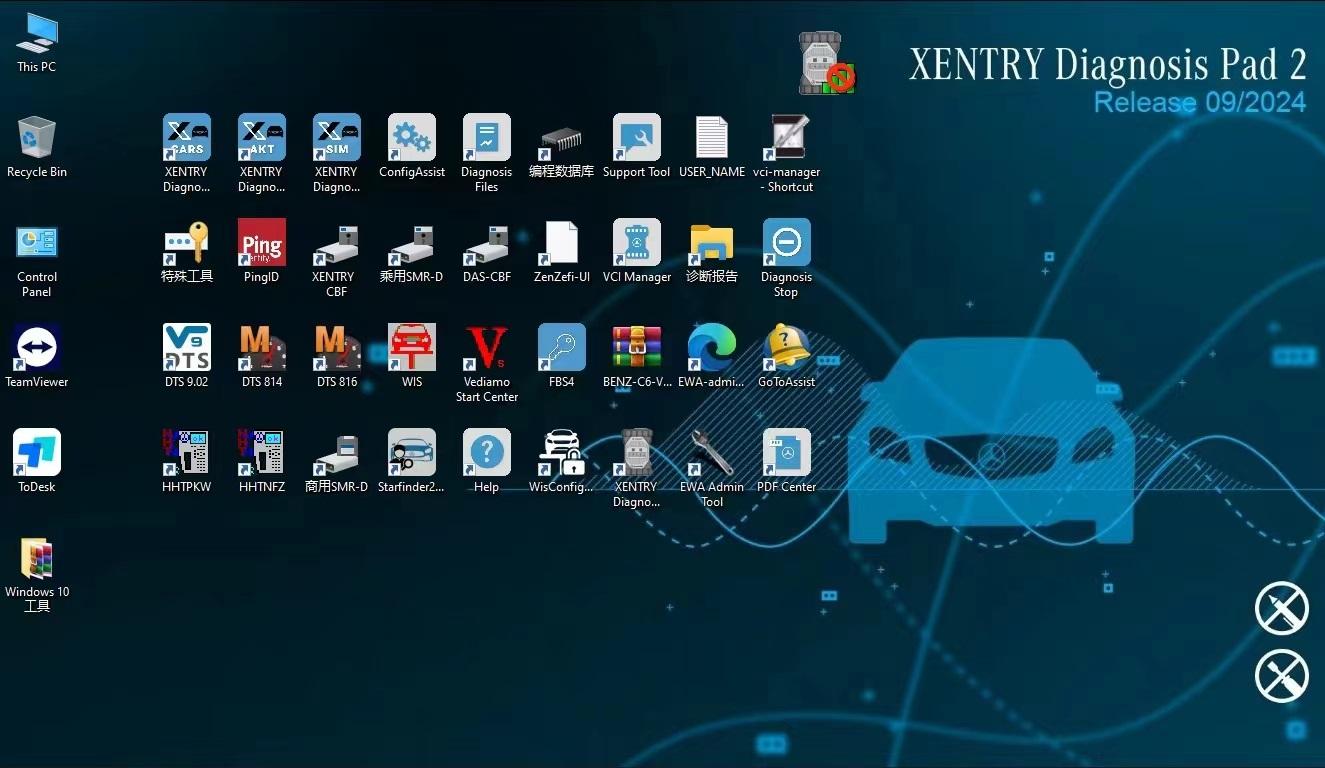Select the XENTRY Diagnosis AKT icon
This screenshot has width=1325, height=768.
click(261, 138)
